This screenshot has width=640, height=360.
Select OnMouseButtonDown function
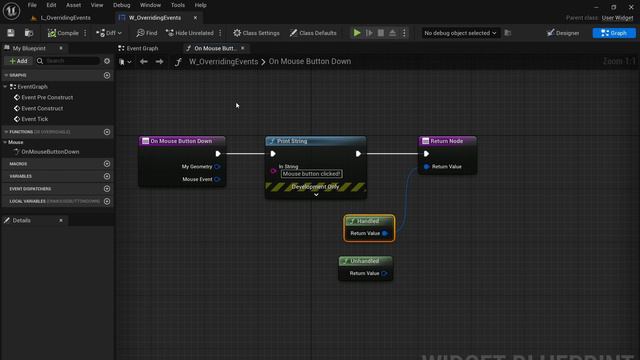(x=50, y=152)
